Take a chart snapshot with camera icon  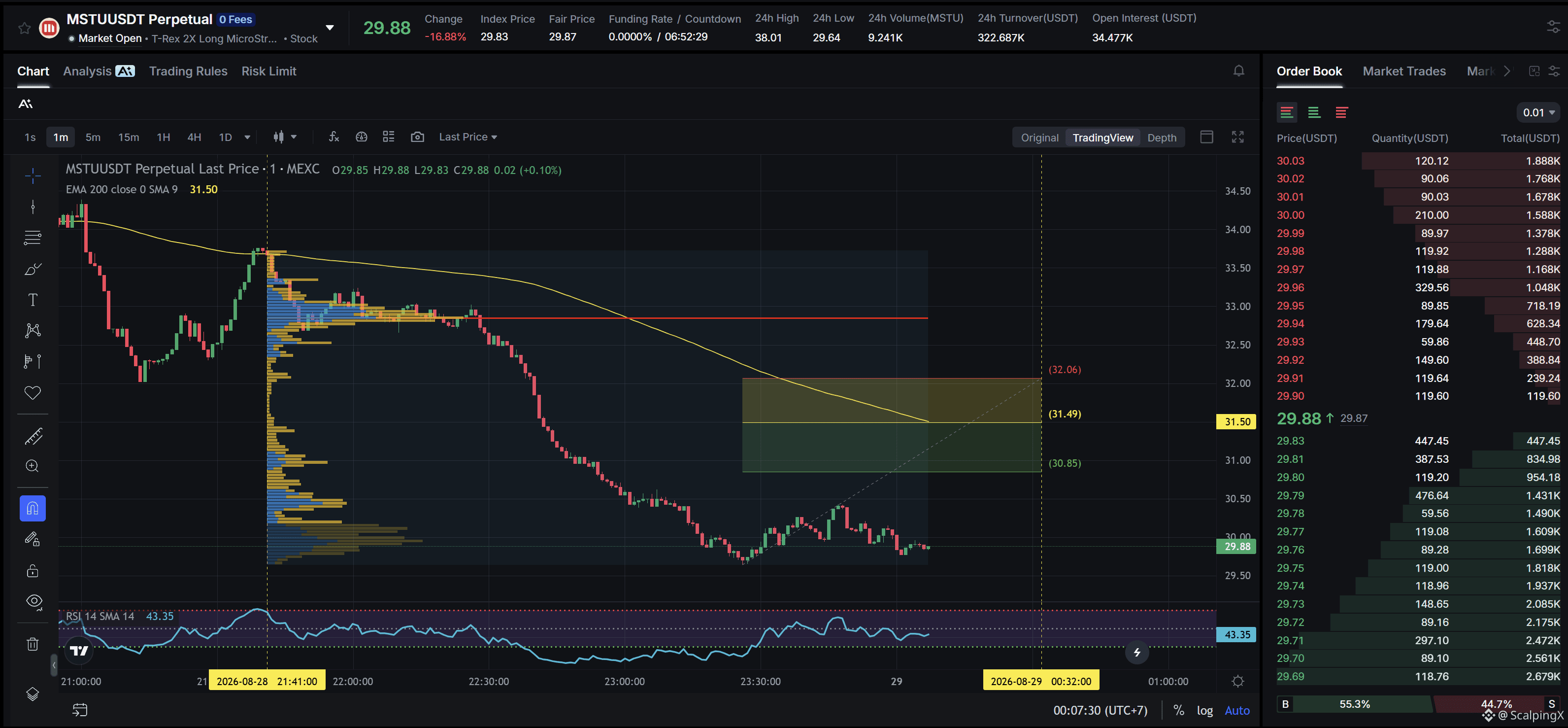[x=417, y=137]
